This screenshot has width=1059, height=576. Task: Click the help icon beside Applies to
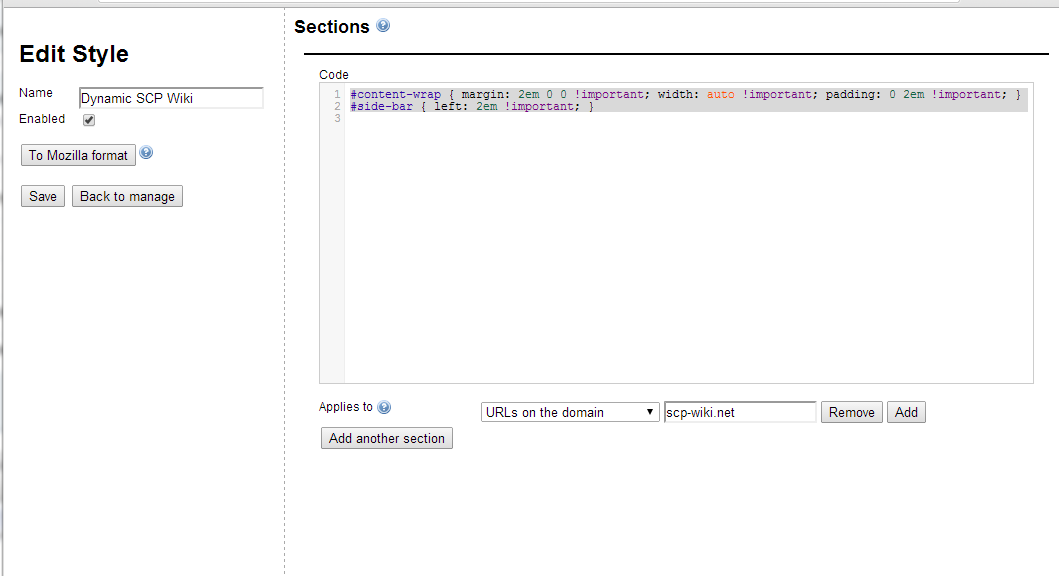384,407
